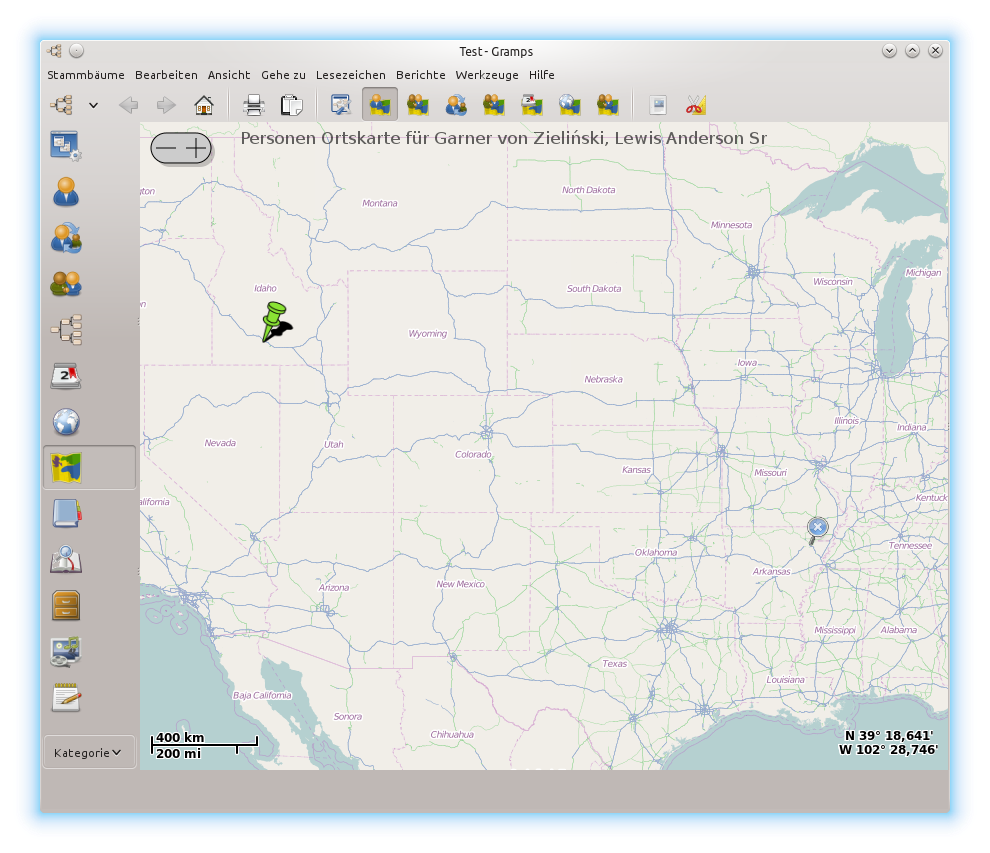
Task: Open the Gehe zu menu
Action: [283, 75]
